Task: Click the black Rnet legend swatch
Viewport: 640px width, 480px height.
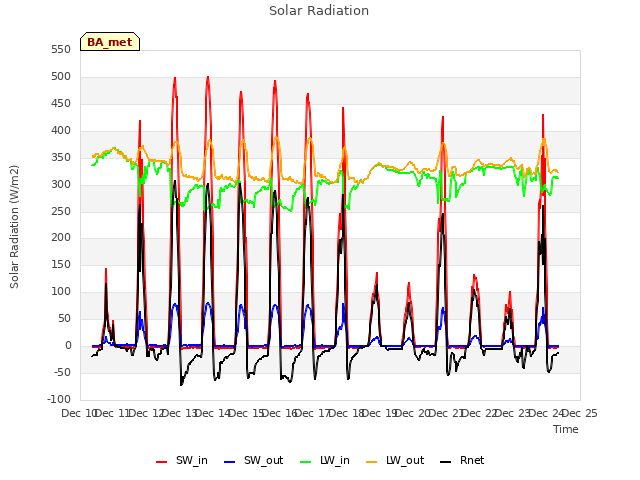Action: [446, 462]
